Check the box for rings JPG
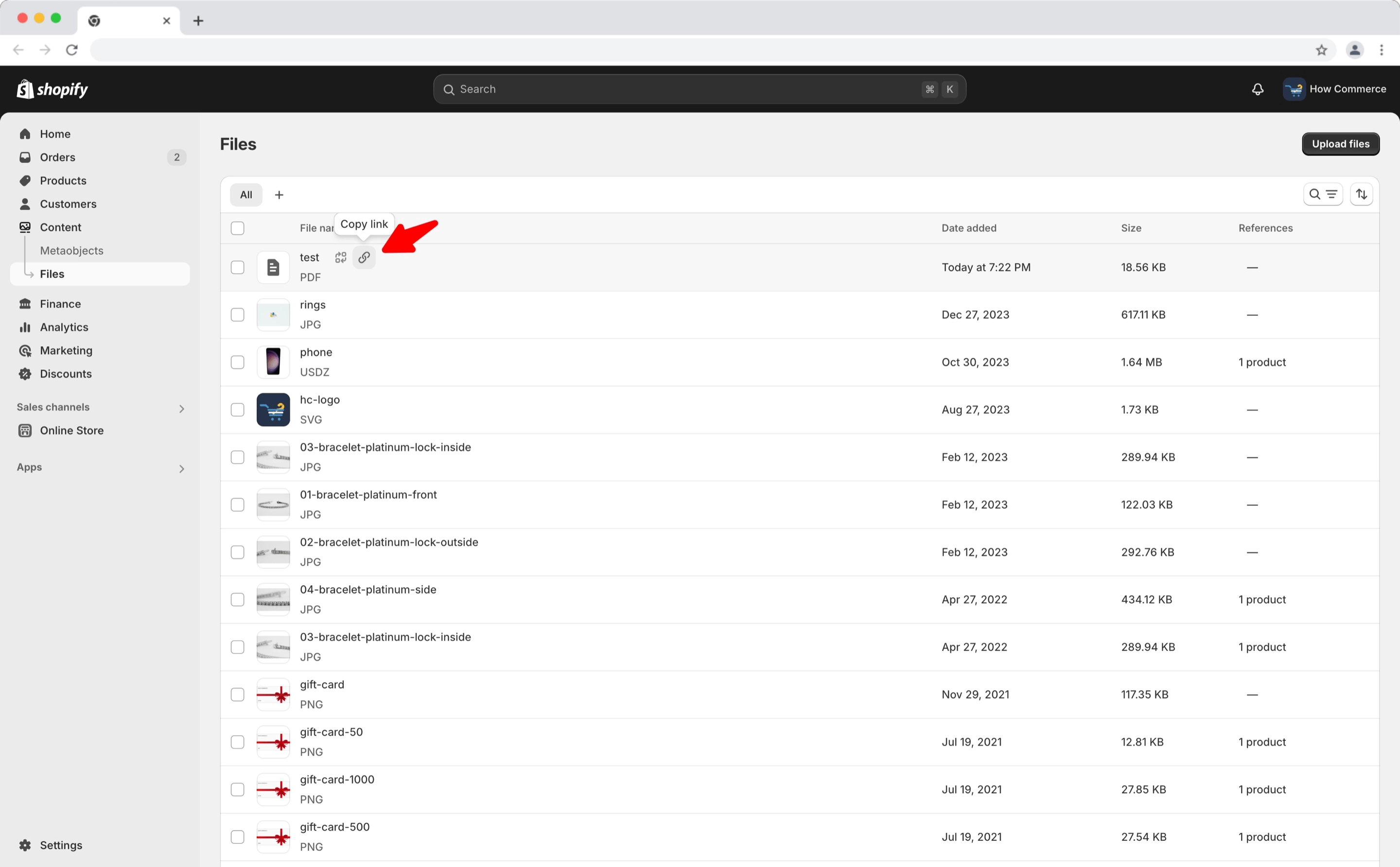This screenshot has height=867, width=1400. coord(237,315)
